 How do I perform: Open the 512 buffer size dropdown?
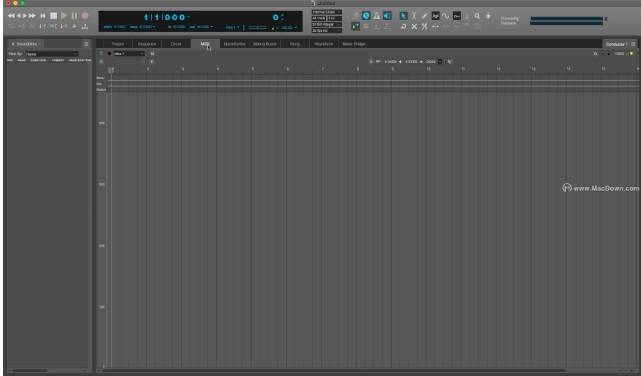click(x=334, y=18)
